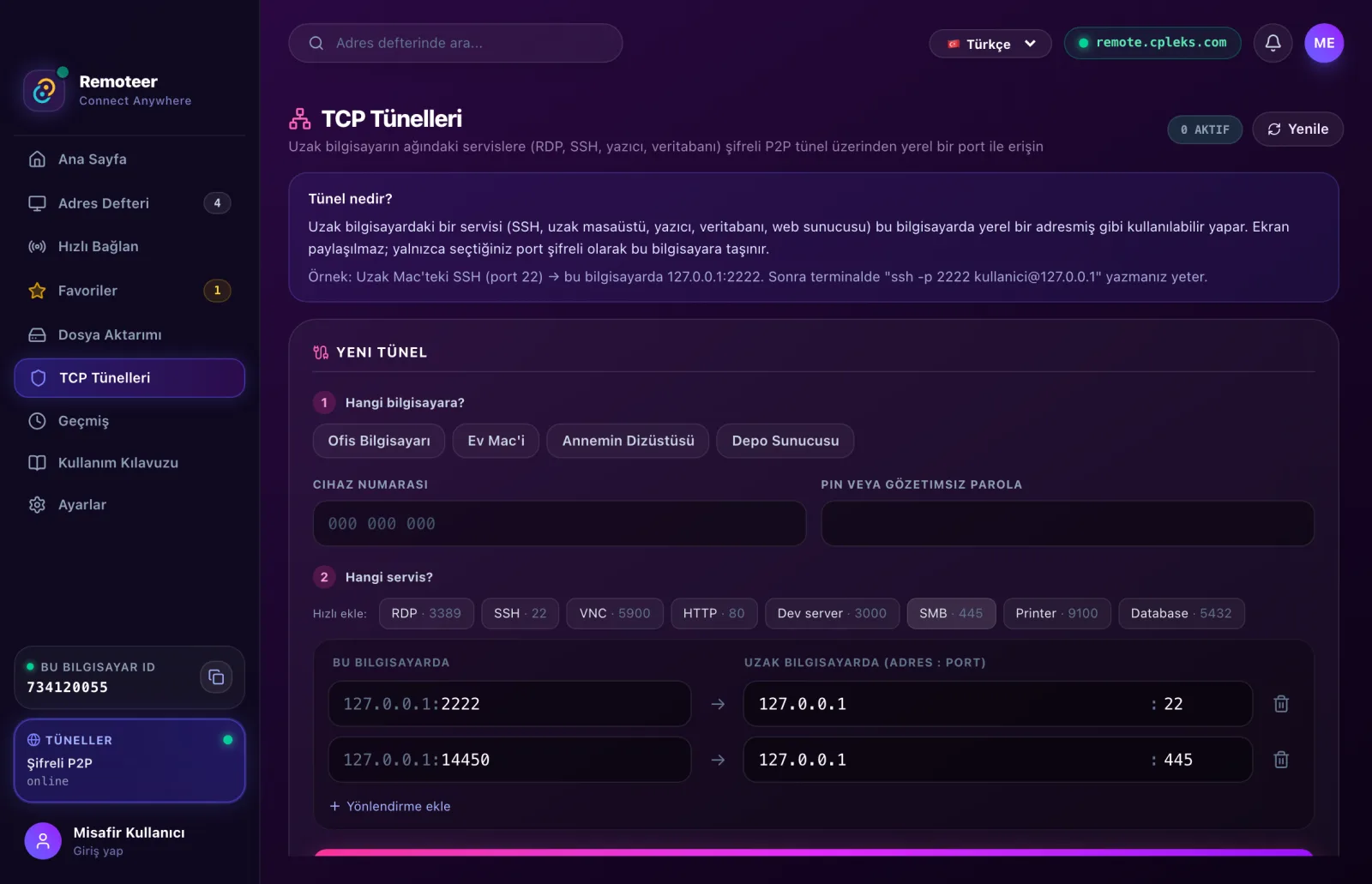The width and height of the screenshot is (1372, 884).
Task: Add SSH 22 quick service
Action: click(520, 613)
